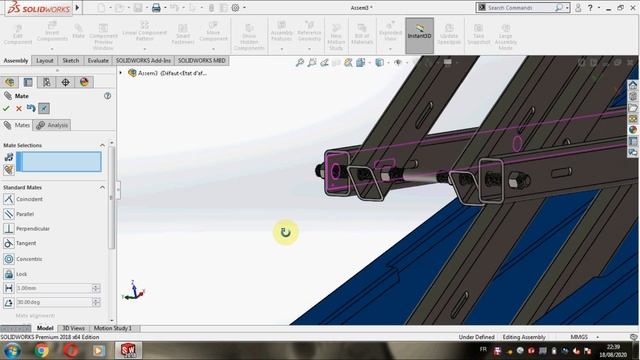The width and height of the screenshot is (640, 360).
Task: Toggle the angle mate icon beside 30.00deg
Action: 9,302
